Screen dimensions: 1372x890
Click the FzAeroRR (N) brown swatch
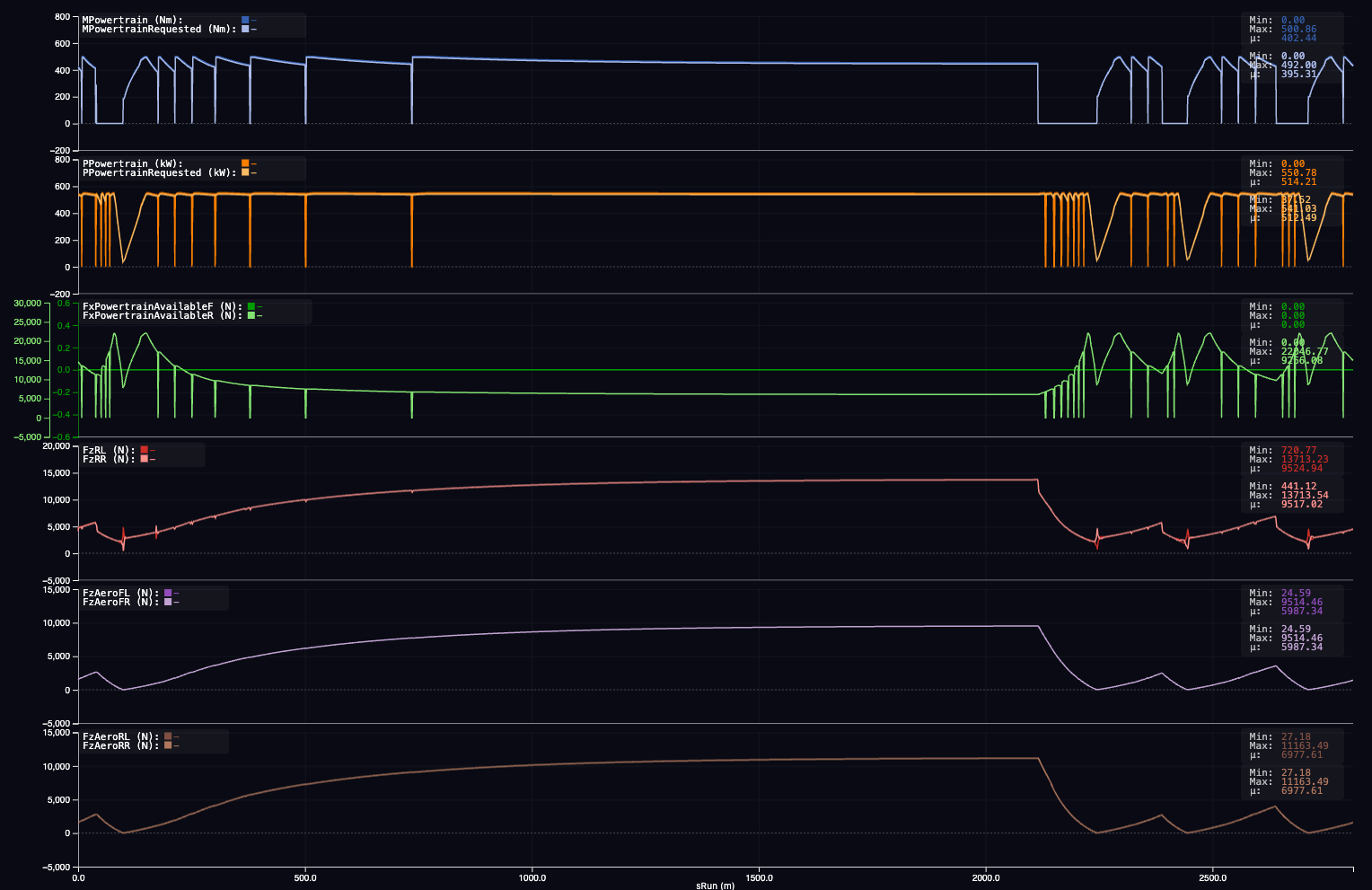[x=168, y=745]
